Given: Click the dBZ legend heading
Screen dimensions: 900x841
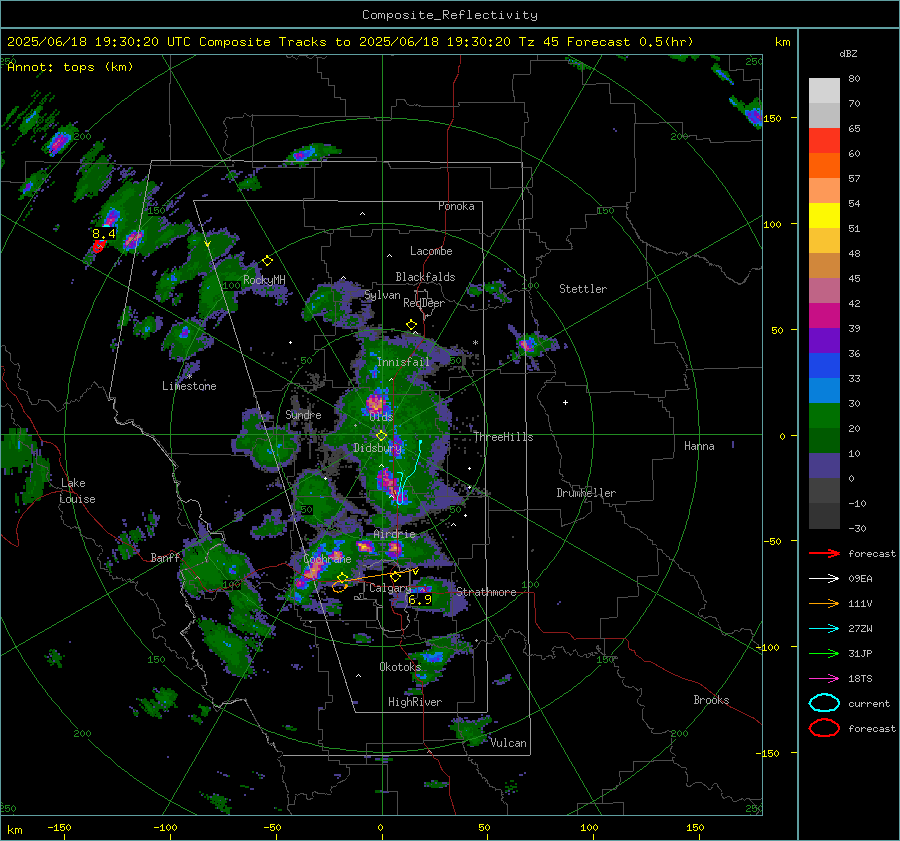Looking at the screenshot, I should 848,53.
